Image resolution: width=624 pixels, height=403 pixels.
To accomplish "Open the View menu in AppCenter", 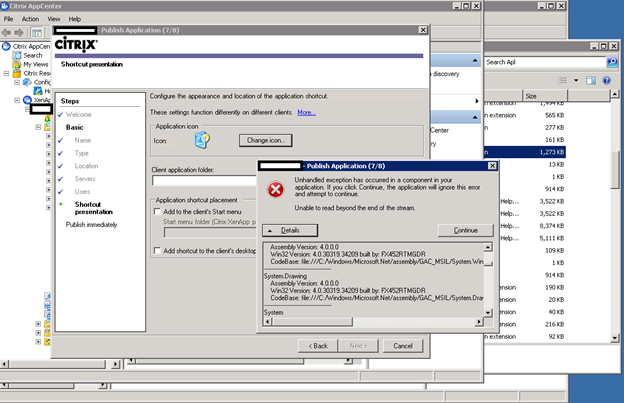I will click(x=54, y=19).
